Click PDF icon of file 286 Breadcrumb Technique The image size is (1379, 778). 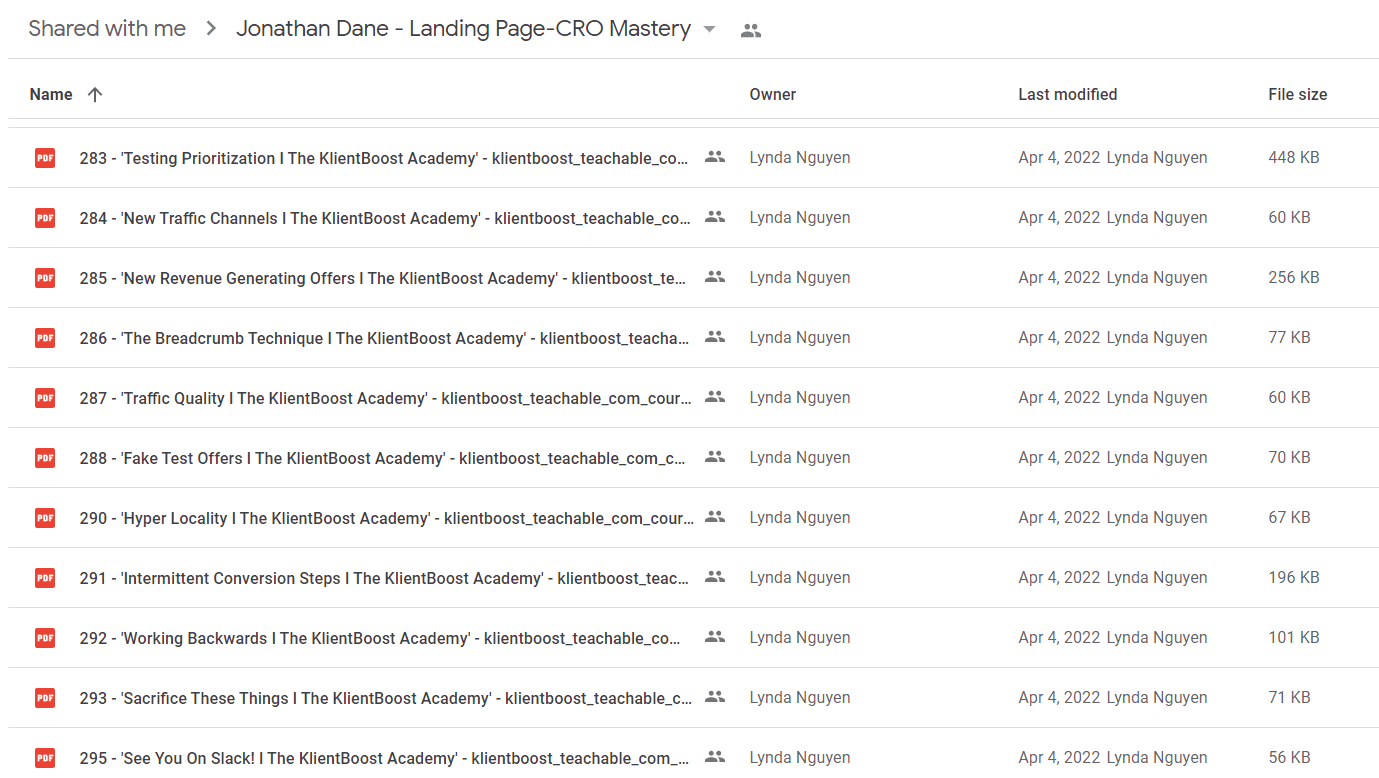(45, 338)
